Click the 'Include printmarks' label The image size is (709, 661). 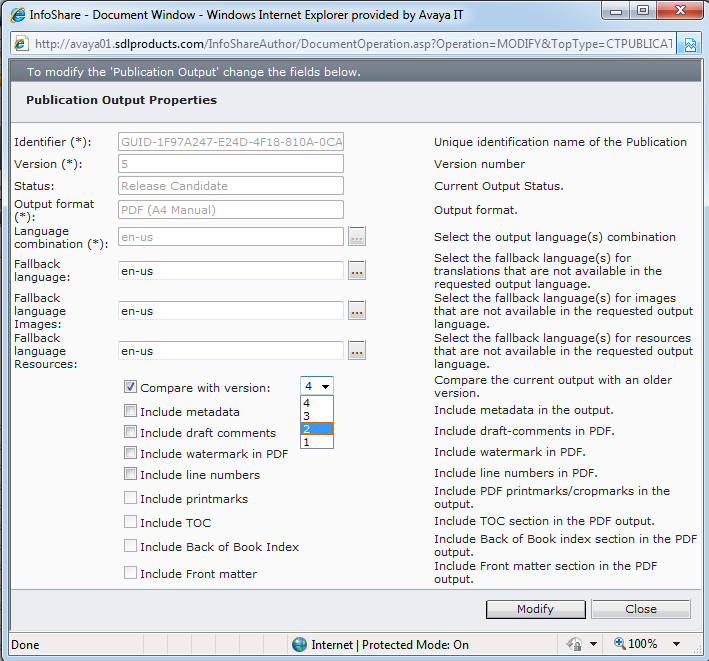194,499
